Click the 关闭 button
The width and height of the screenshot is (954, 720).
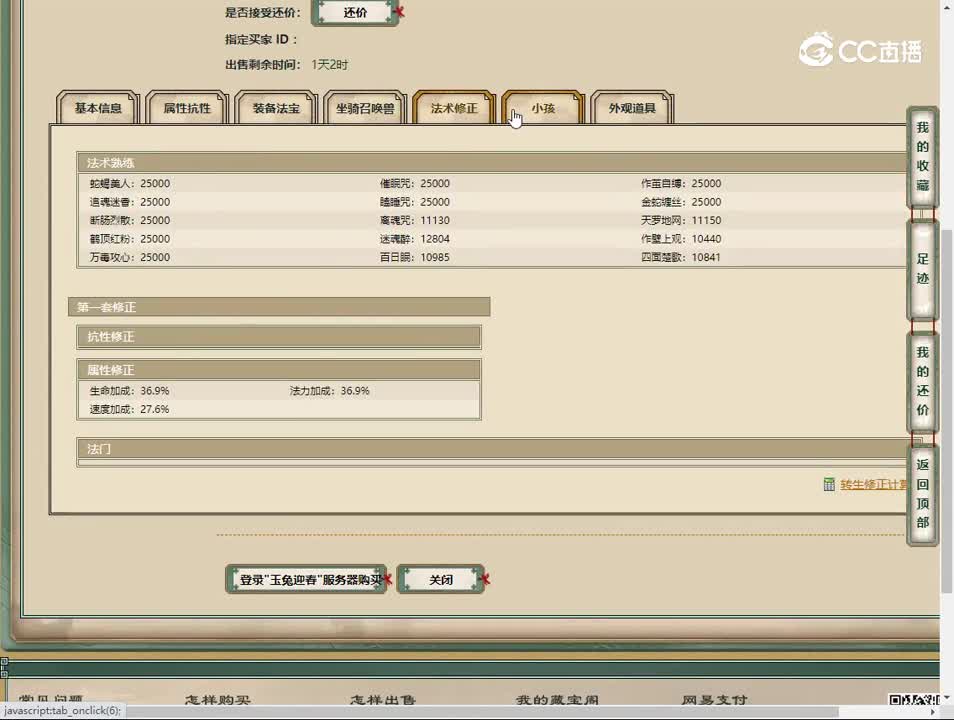(441, 579)
